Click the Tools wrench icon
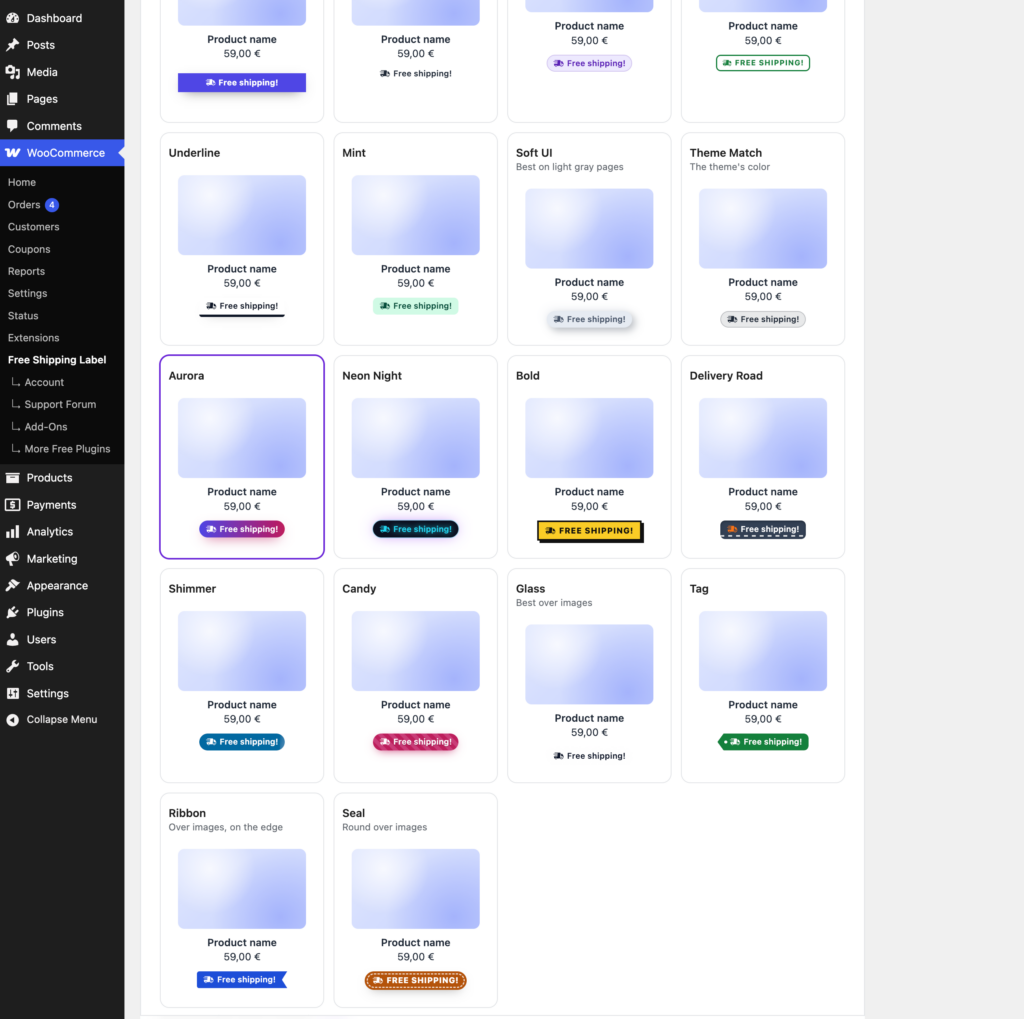 (12, 666)
